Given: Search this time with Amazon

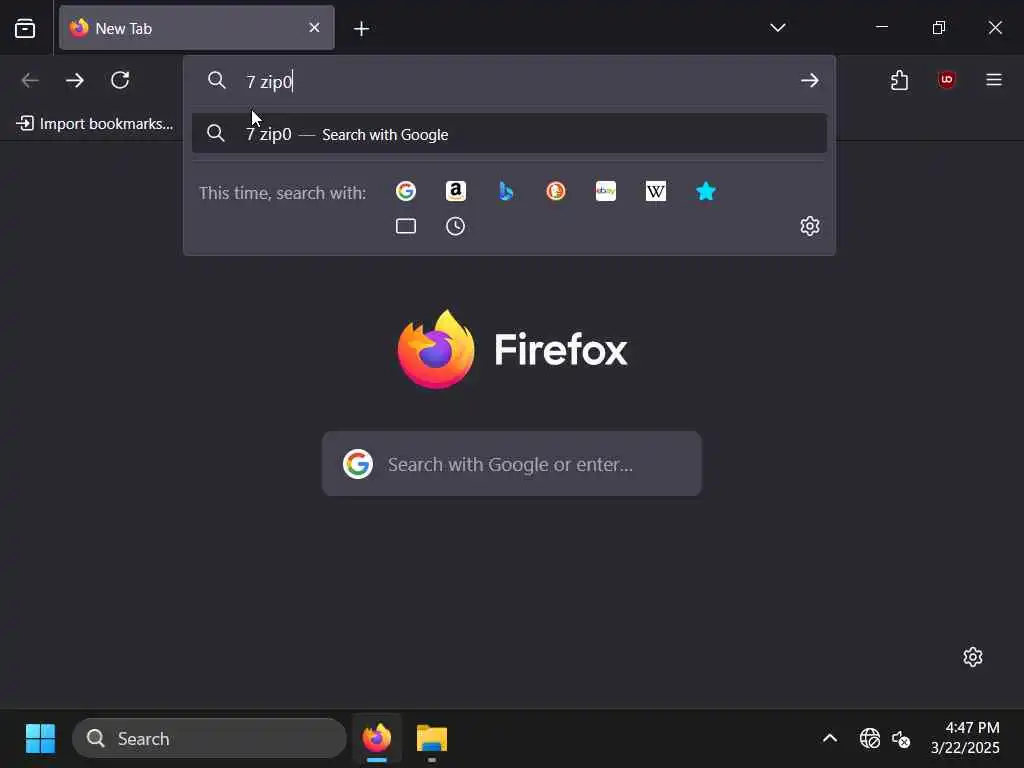Looking at the screenshot, I should click(x=456, y=191).
